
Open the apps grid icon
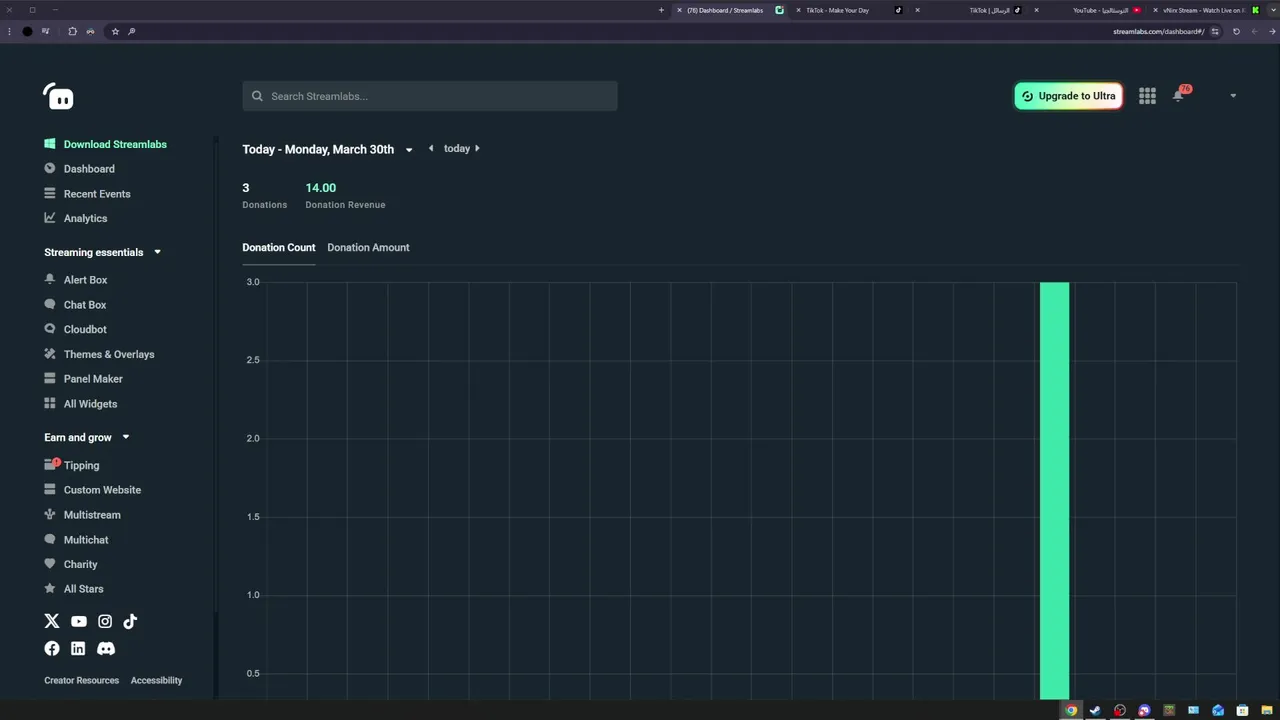click(x=1147, y=96)
